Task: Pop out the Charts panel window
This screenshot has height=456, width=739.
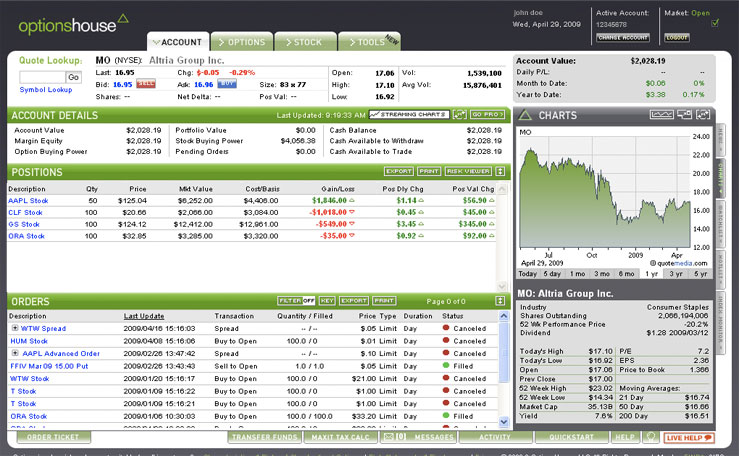Action: pos(703,114)
